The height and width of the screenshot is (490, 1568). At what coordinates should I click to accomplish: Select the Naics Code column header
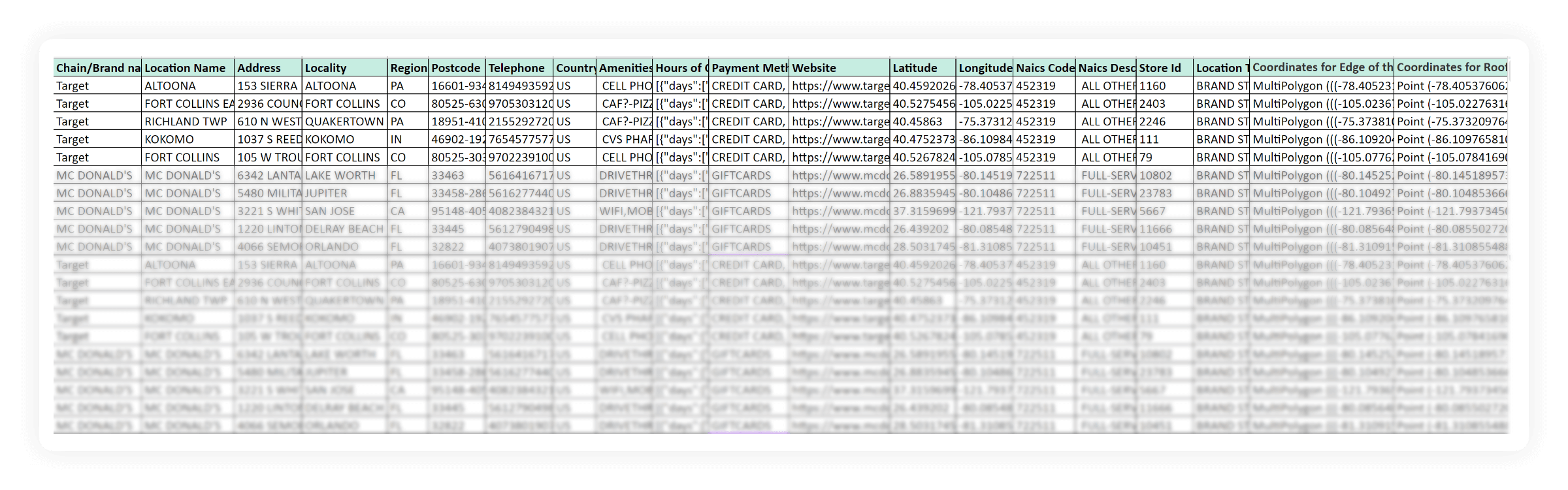tap(1045, 68)
